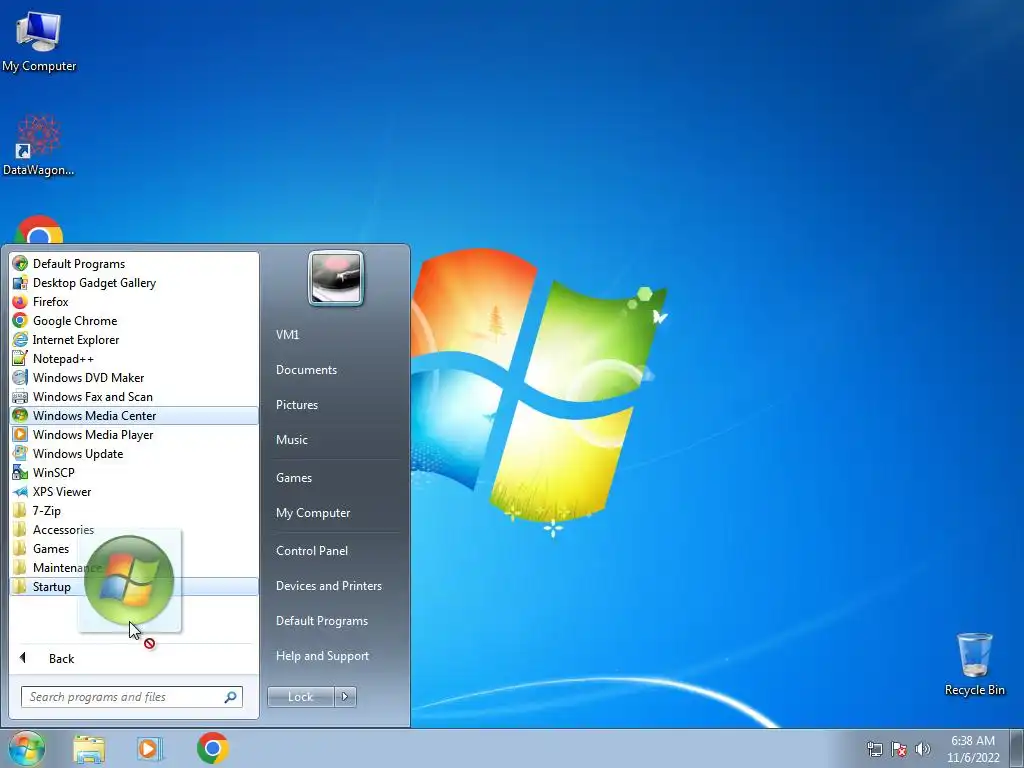Image resolution: width=1024 pixels, height=768 pixels.
Task: Open VM1 user folder
Action: click(287, 334)
